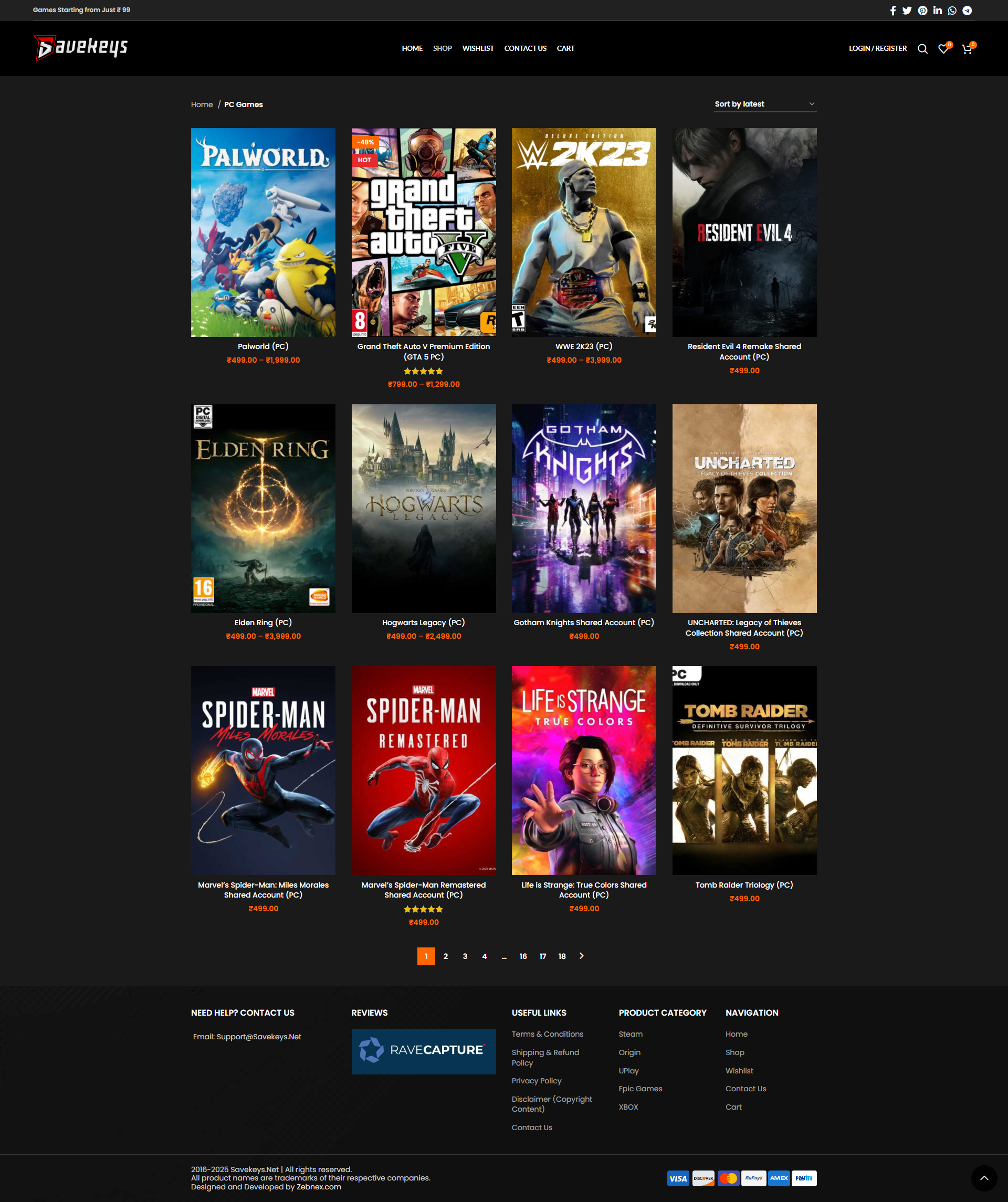
Task: Click LOGIN / REGISTER
Action: coord(877,49)
